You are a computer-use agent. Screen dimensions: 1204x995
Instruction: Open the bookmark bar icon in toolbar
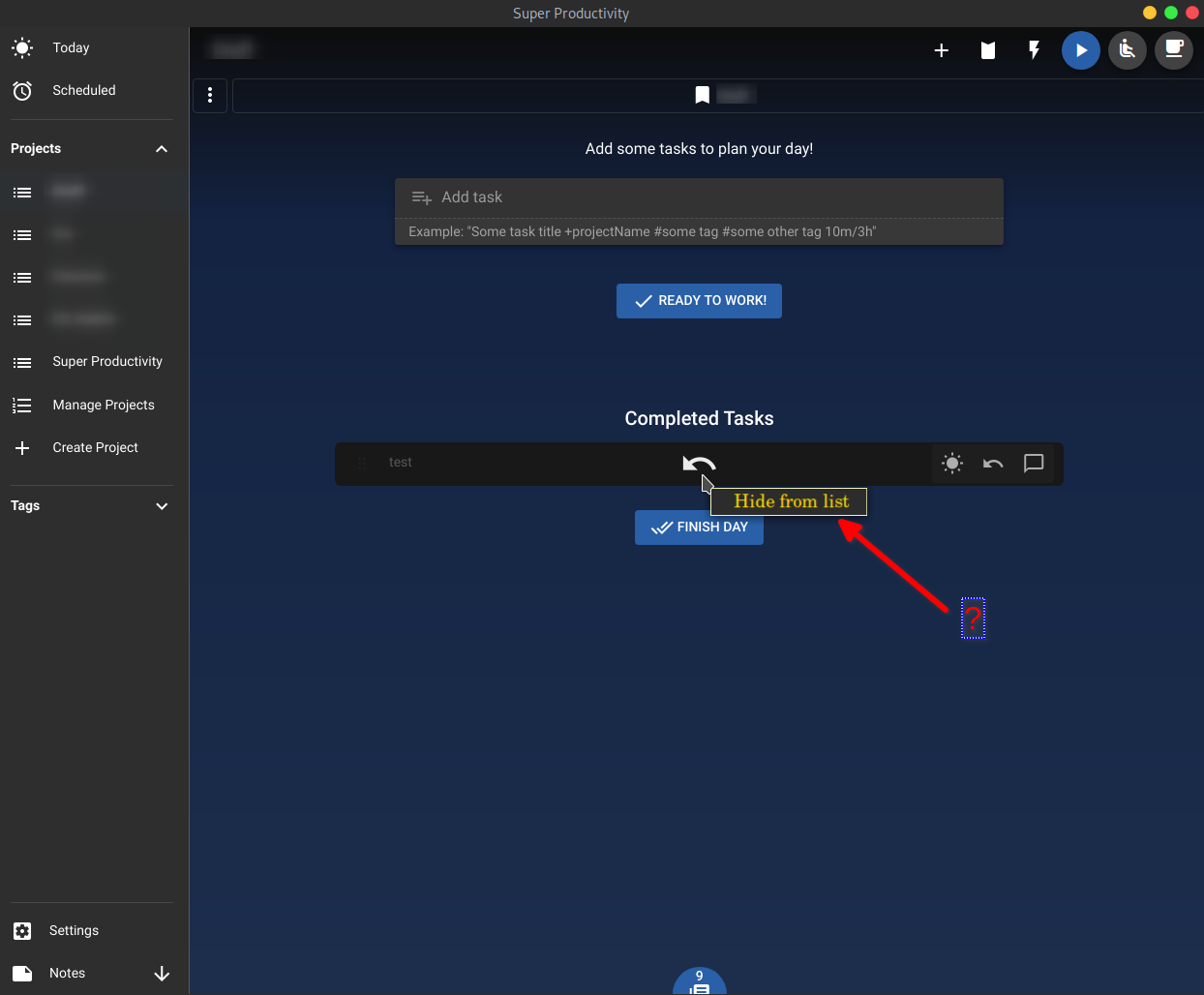[987, 50]
